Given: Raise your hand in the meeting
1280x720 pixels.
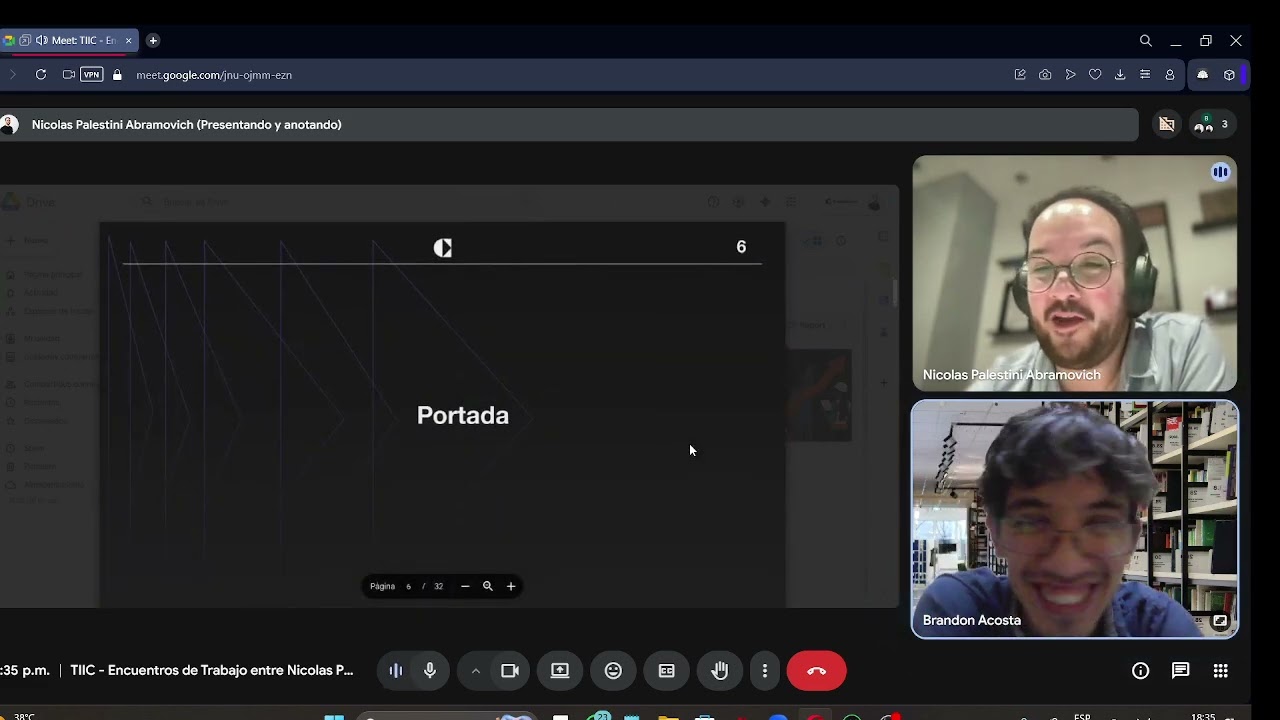Looking at the screenshot, I should click(720, 671).
